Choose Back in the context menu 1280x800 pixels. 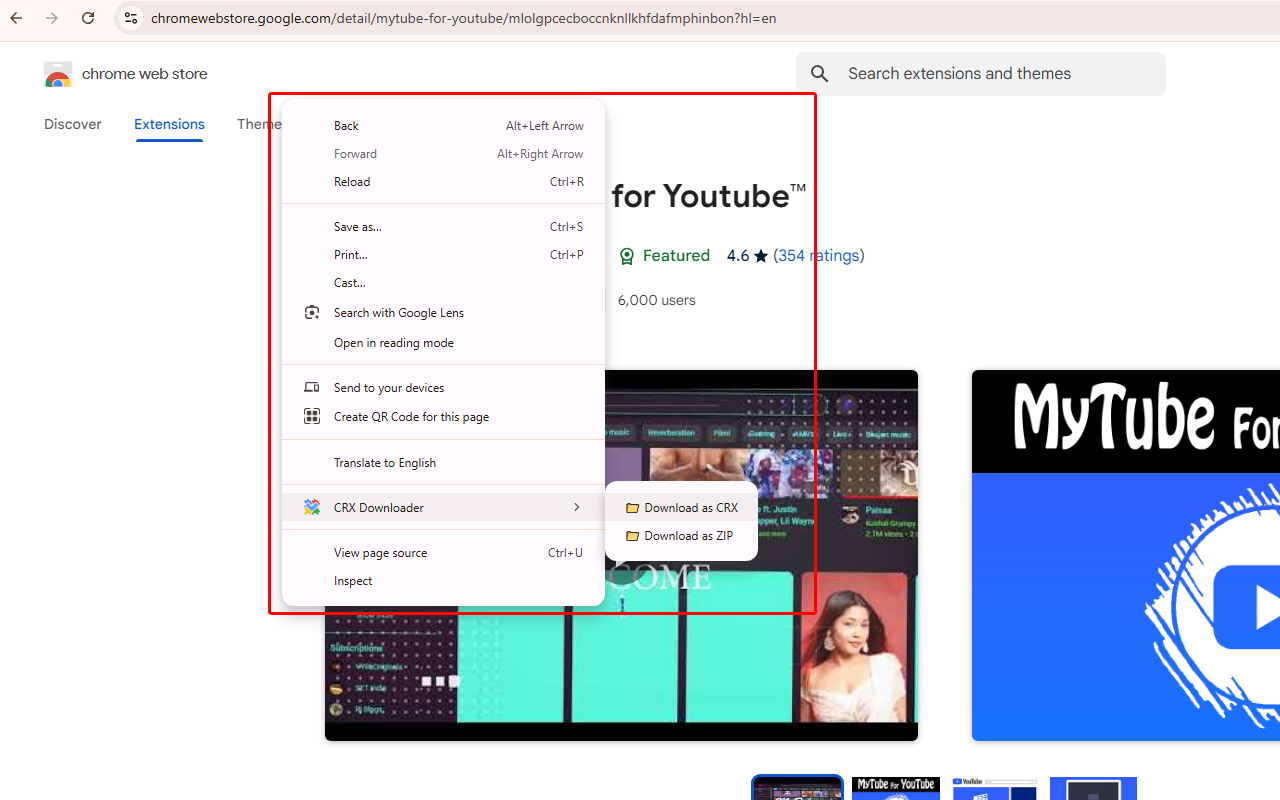[444, 126]
